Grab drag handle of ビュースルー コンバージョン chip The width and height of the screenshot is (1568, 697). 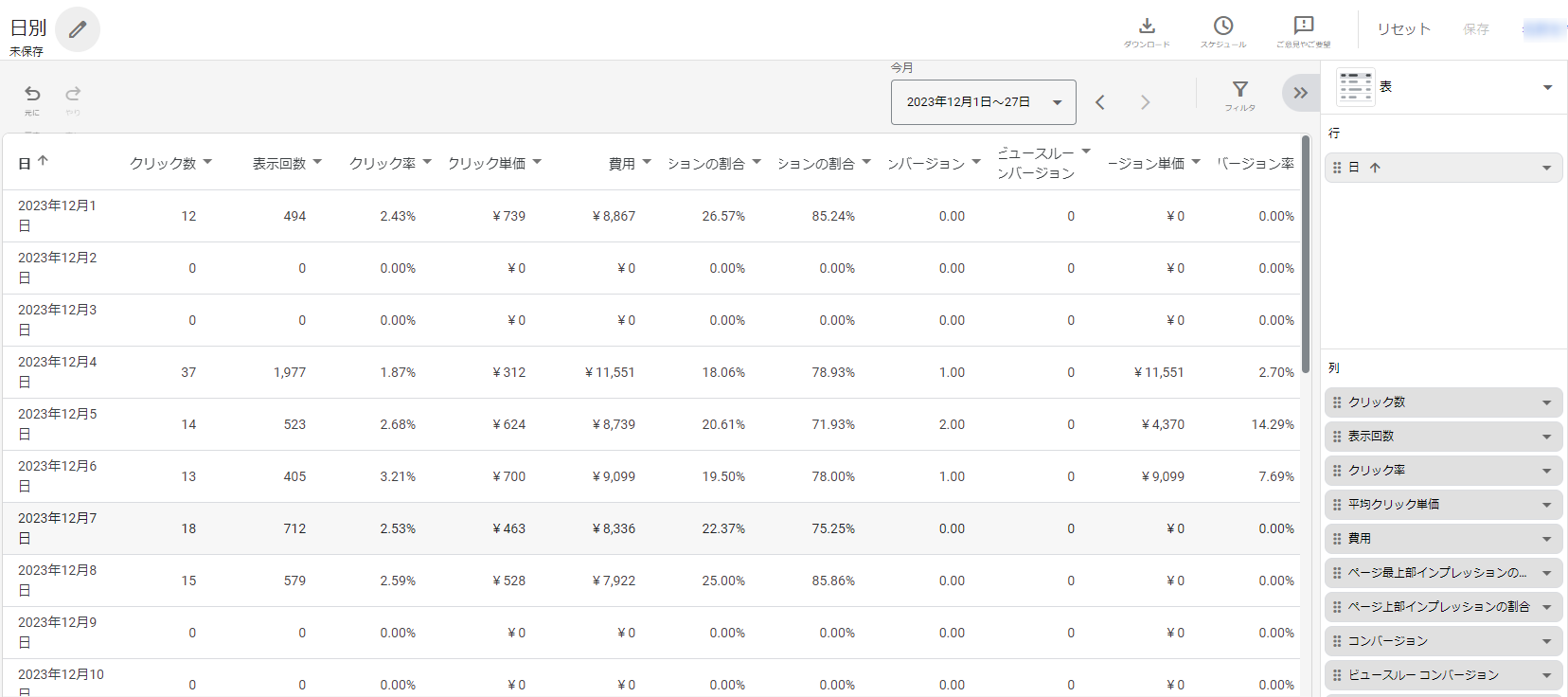[1337, 675]
